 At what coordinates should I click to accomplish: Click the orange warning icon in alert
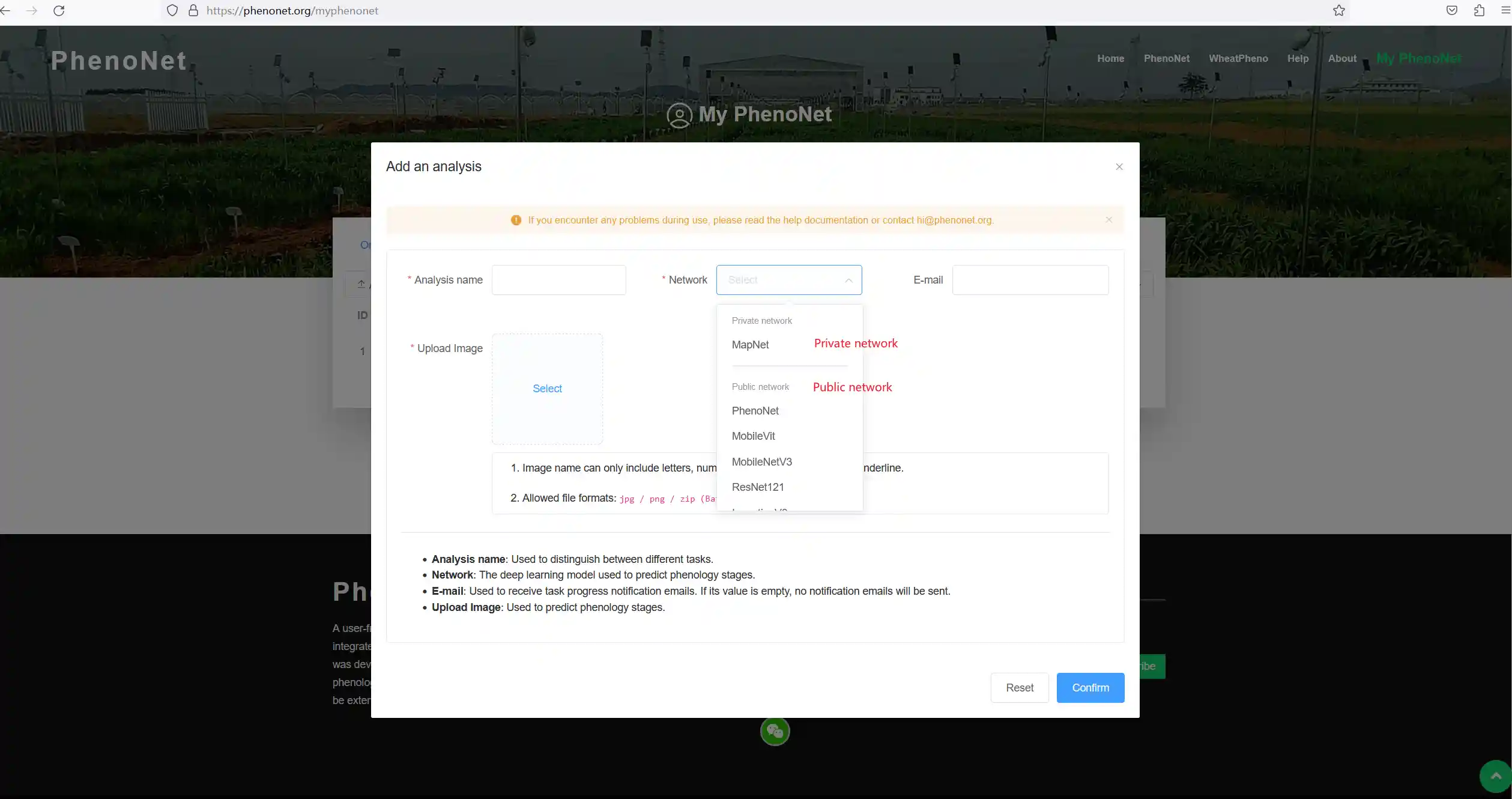tap(516, 220)
